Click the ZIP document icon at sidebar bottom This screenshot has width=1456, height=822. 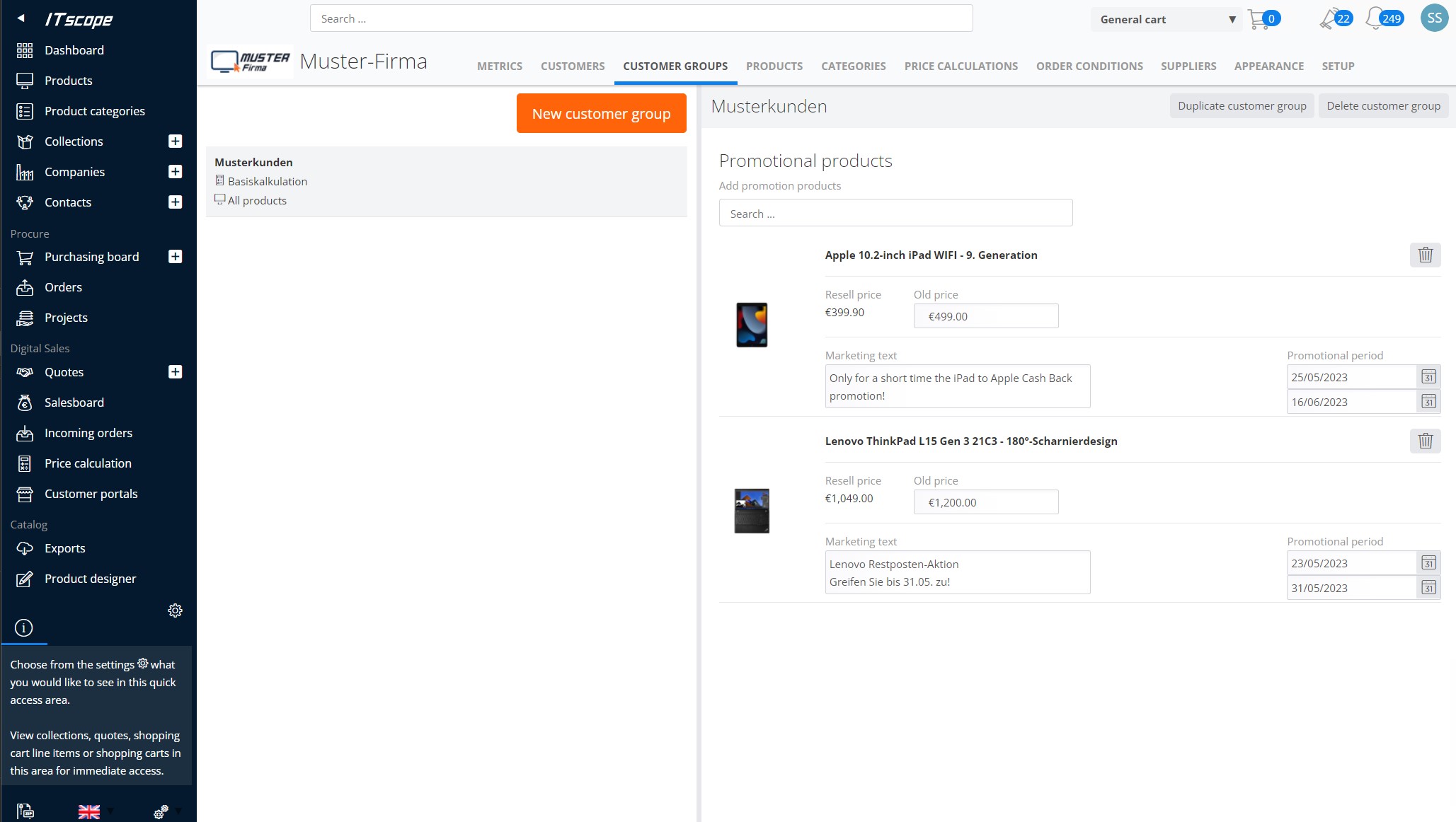point(25,811)
